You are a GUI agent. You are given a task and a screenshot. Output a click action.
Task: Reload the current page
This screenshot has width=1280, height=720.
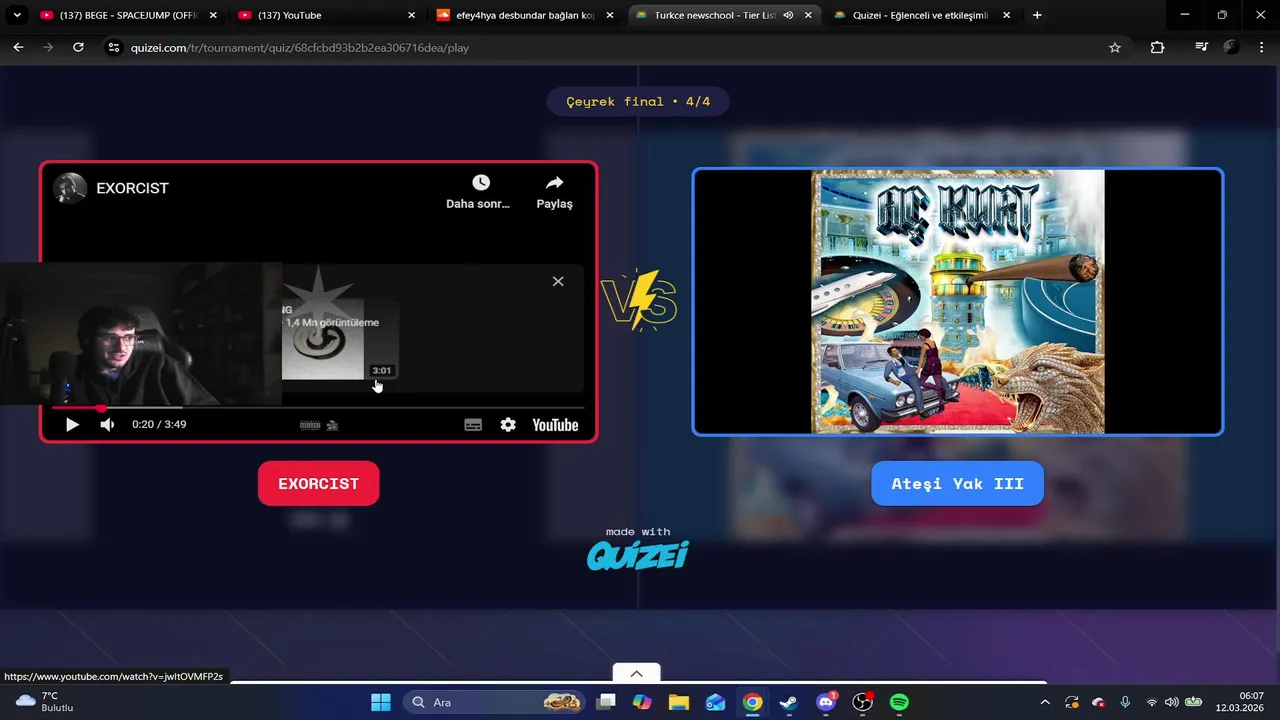[78, 47]
